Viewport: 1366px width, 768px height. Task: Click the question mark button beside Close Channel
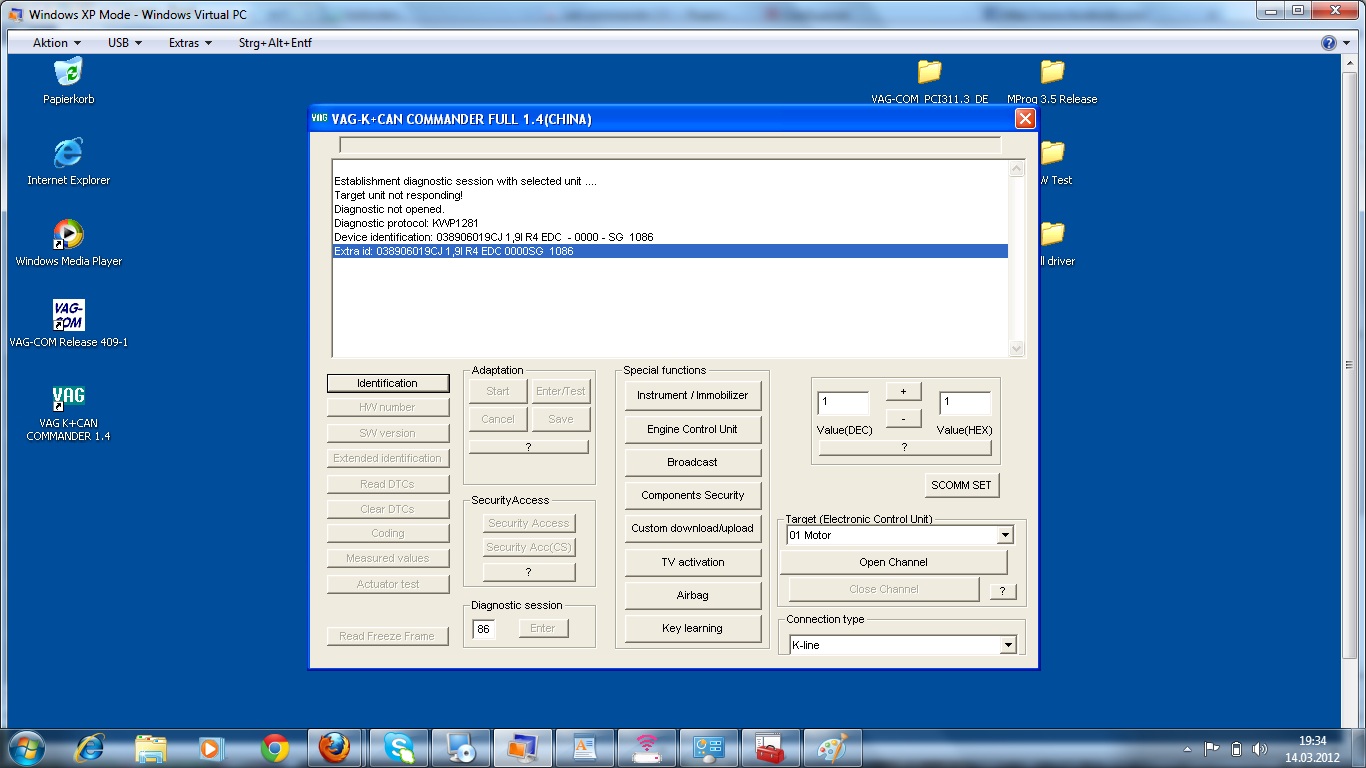tap(1003, 592)
